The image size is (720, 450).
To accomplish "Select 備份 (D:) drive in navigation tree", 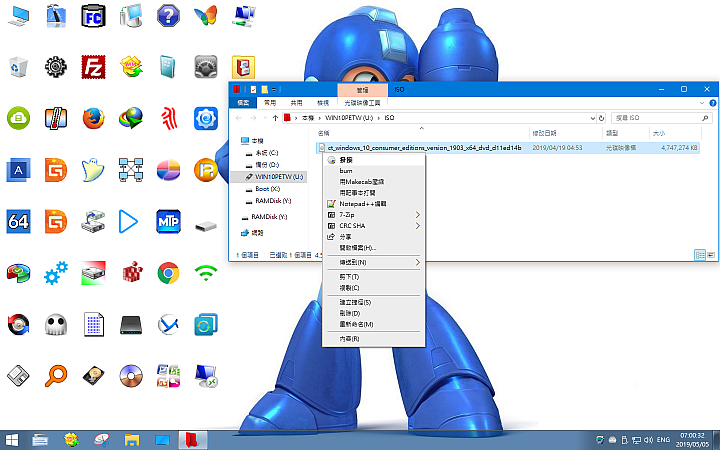I will click(267, 165).
